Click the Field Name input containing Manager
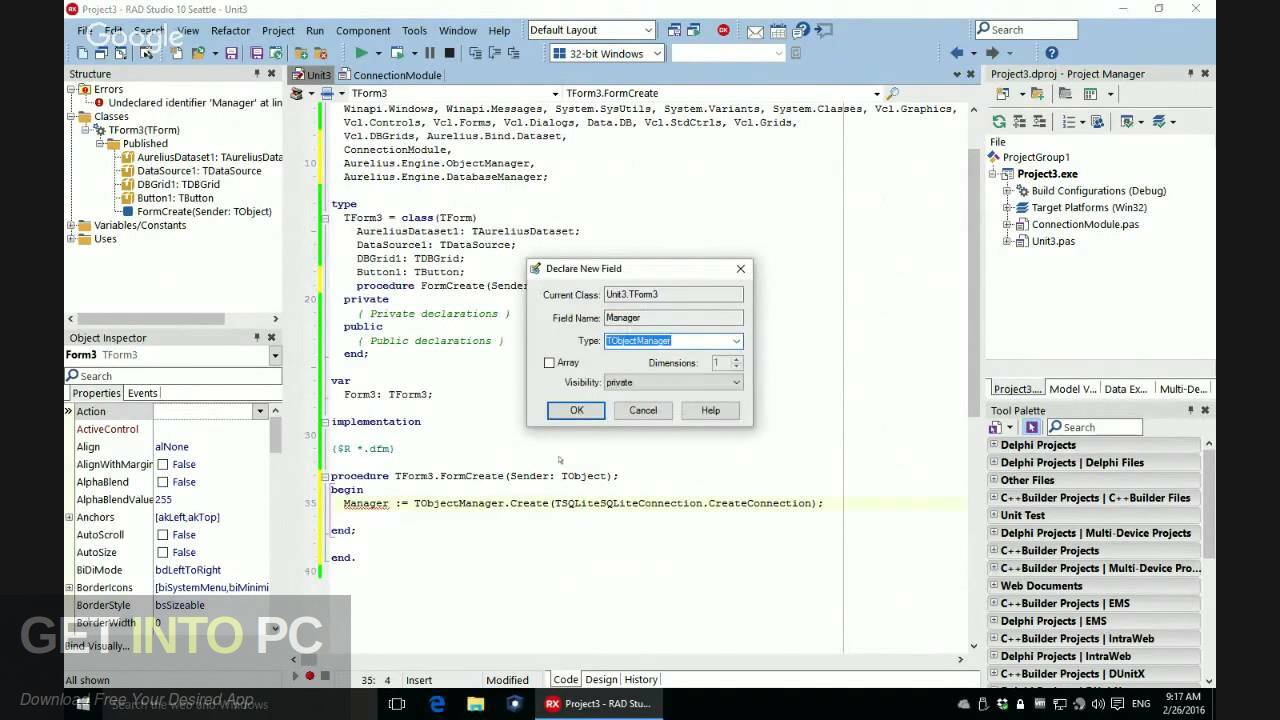This screenshot has width=1280, height=720. pos(673,317)
